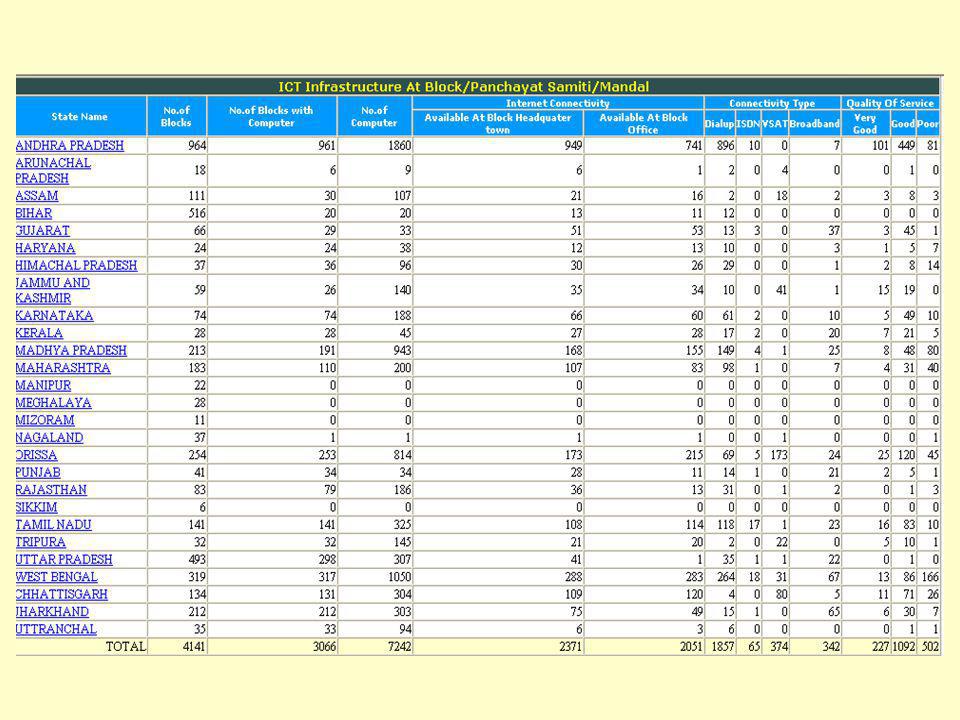960x720 pixels.
Task: Click the ICT Infrastructure table title
Action: 464,86
